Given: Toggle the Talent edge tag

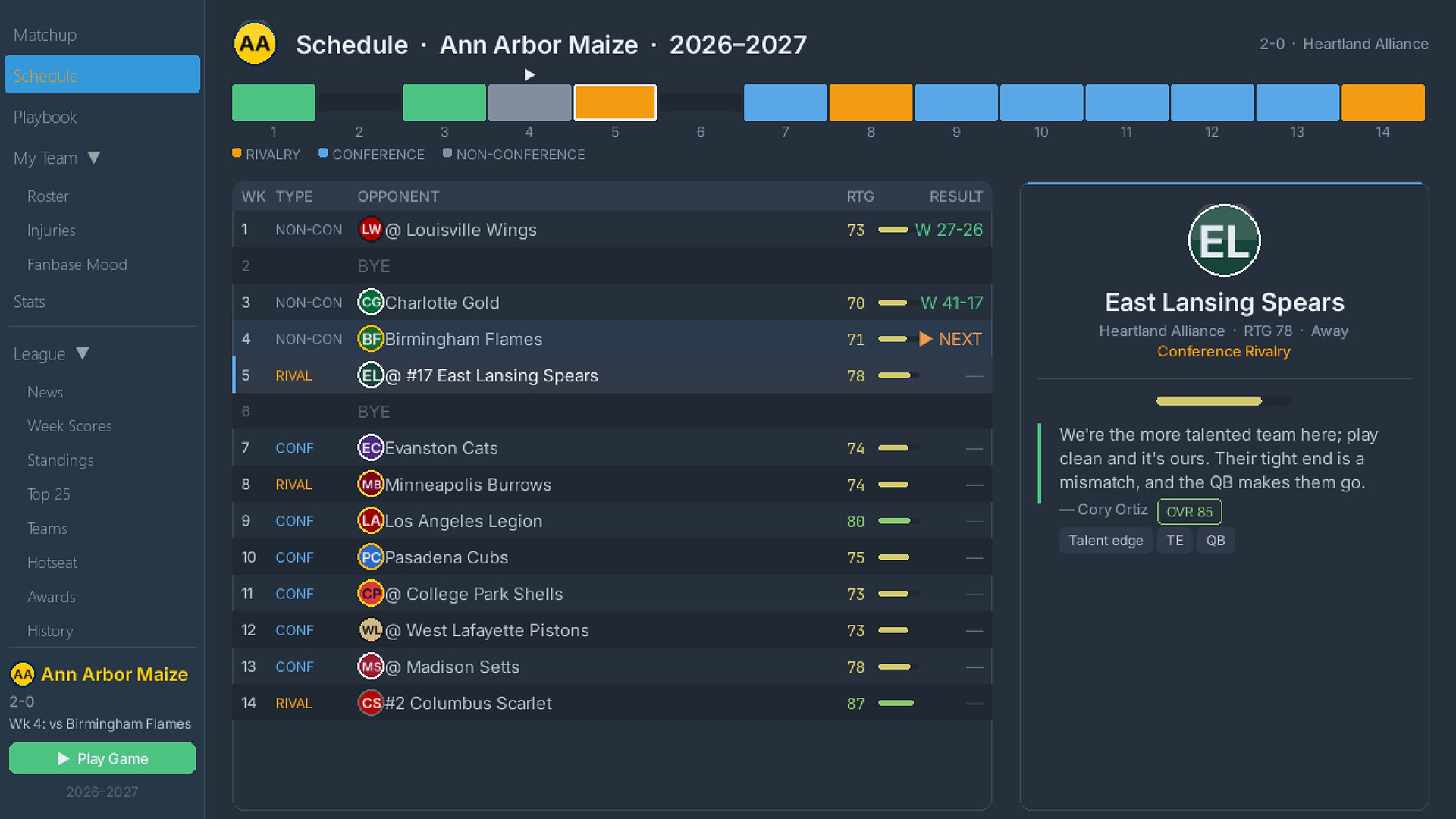Looking at the screenshot, I should tap(1106, 541).
